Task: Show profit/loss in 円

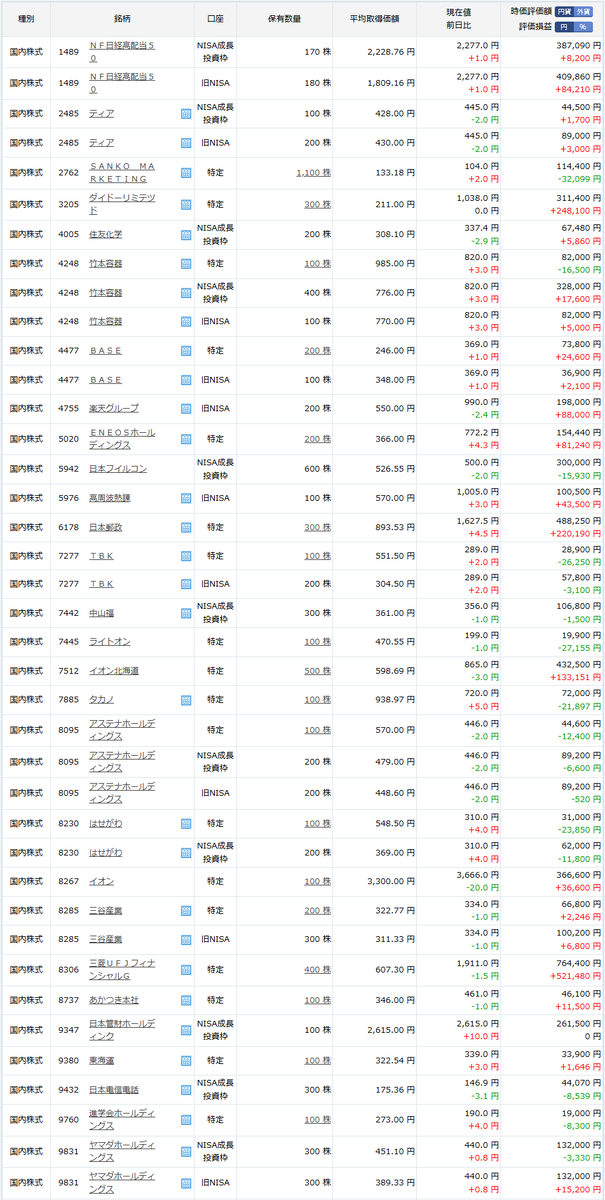Action: (564, 26)
